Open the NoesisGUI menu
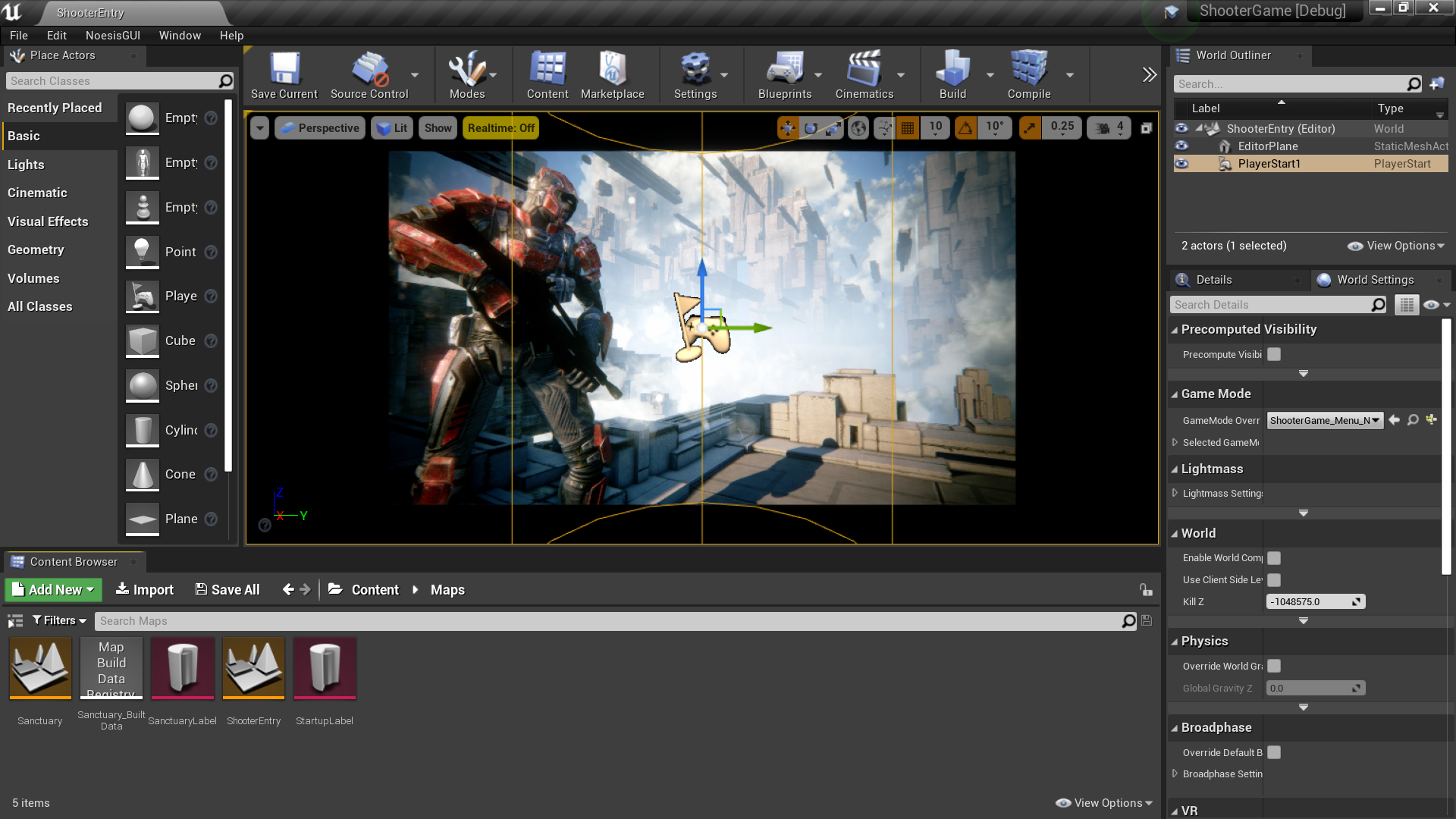Screen dimensions: 1456x819 coord(112,36)
